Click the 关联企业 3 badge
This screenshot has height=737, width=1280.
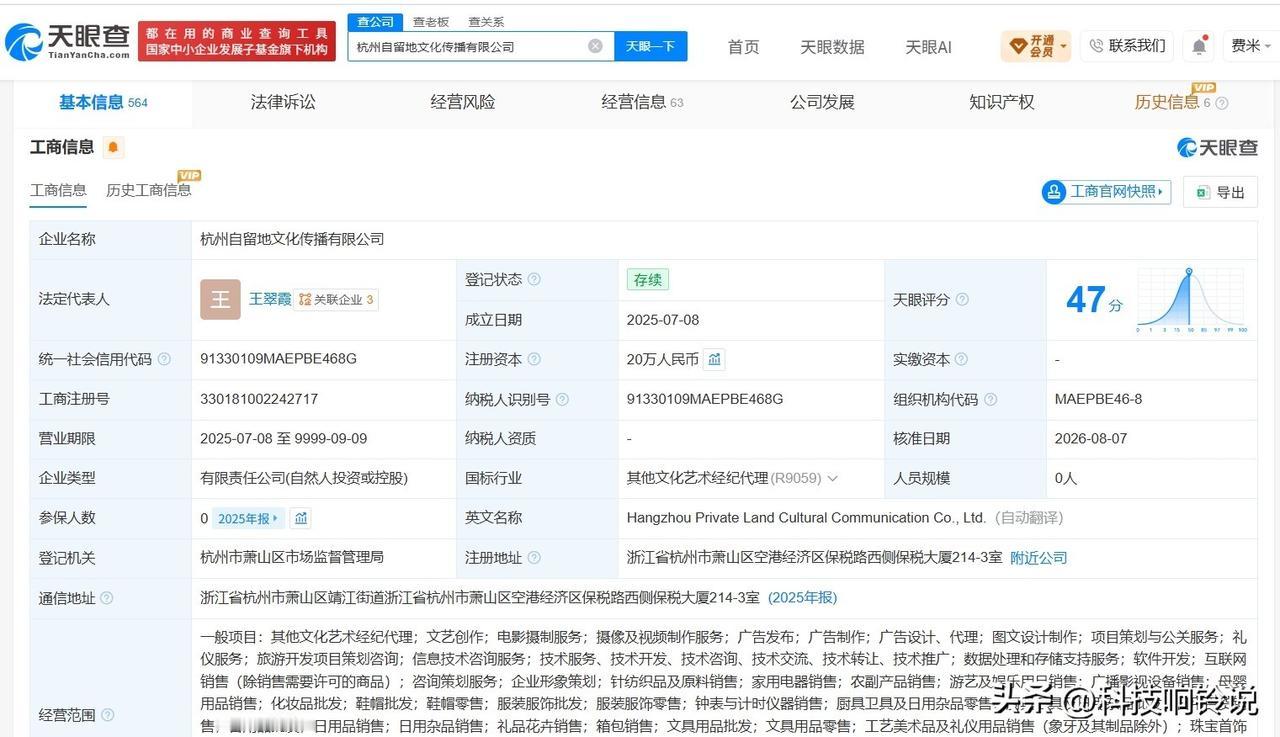click(x=336, y=299)
